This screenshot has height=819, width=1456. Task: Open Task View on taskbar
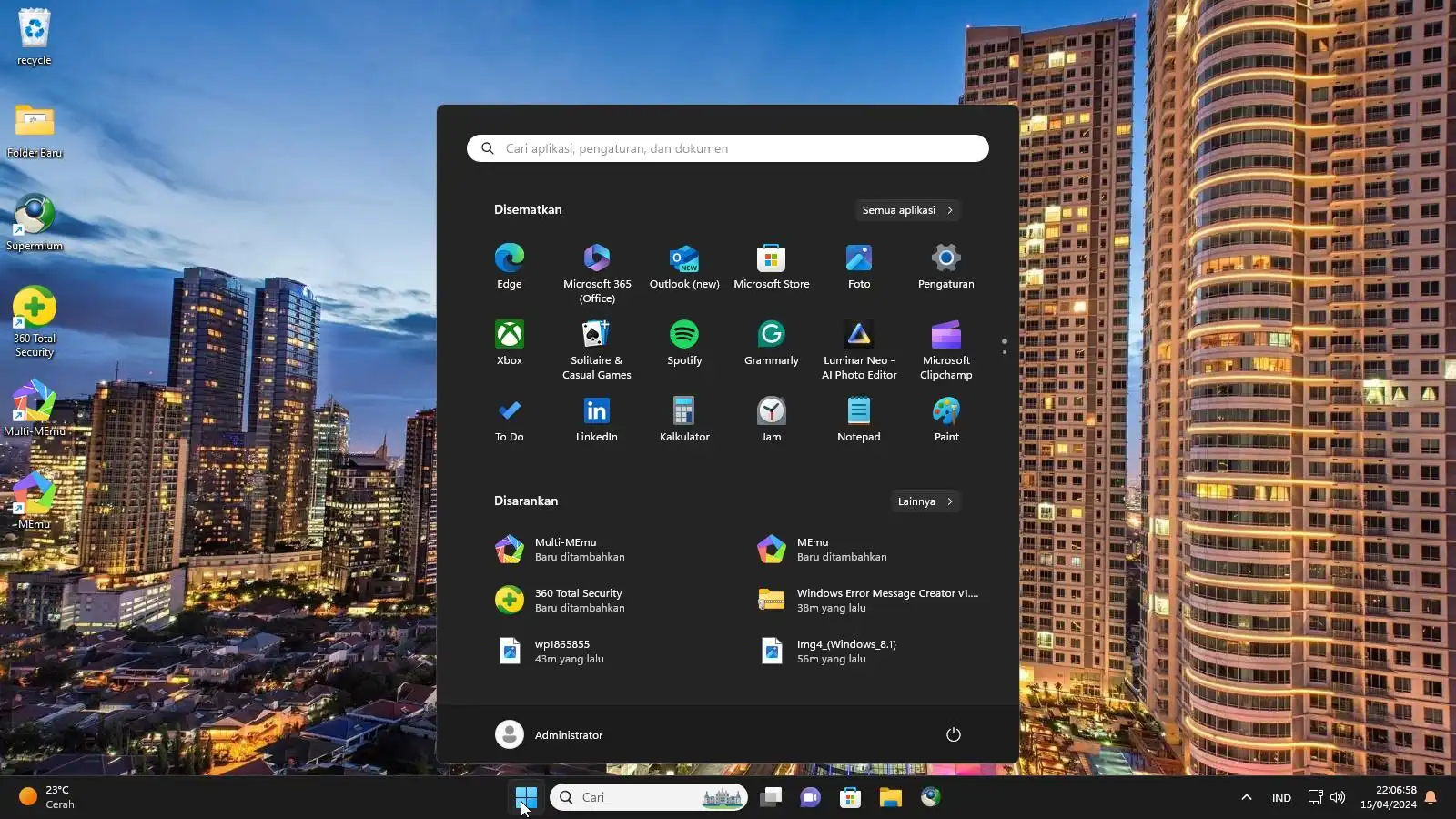(771, 797)
